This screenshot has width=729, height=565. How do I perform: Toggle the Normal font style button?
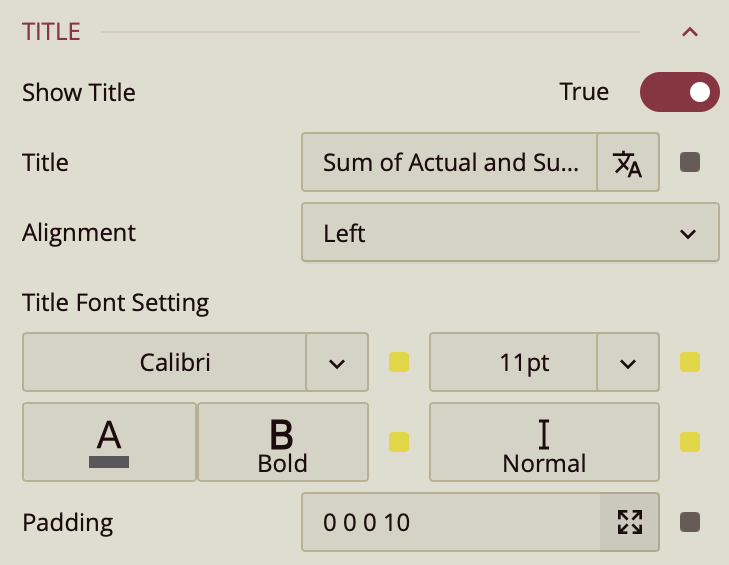pos(544,442)
